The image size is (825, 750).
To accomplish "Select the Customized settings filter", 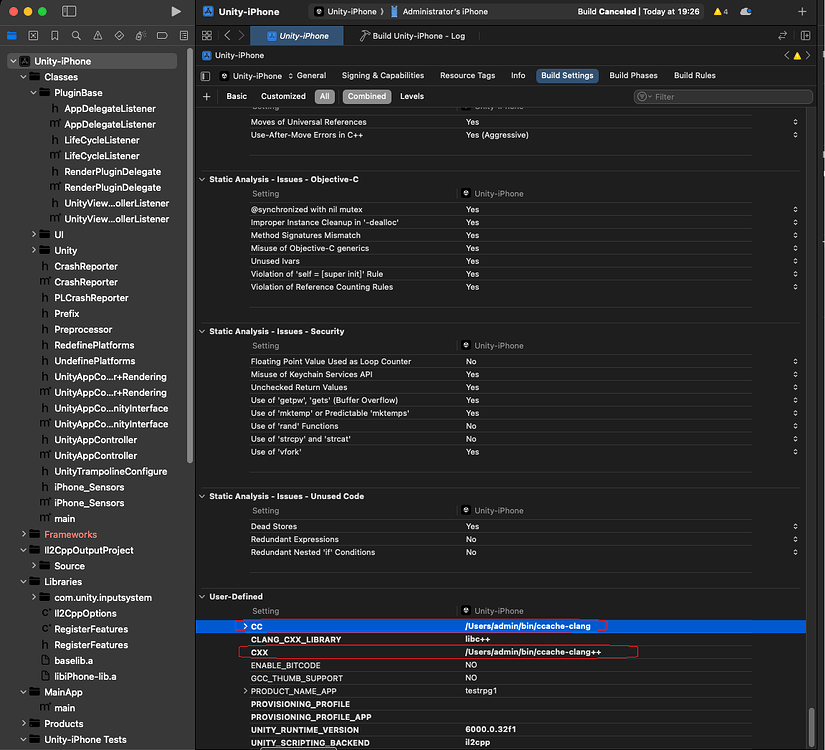I will tap(283, 97).
